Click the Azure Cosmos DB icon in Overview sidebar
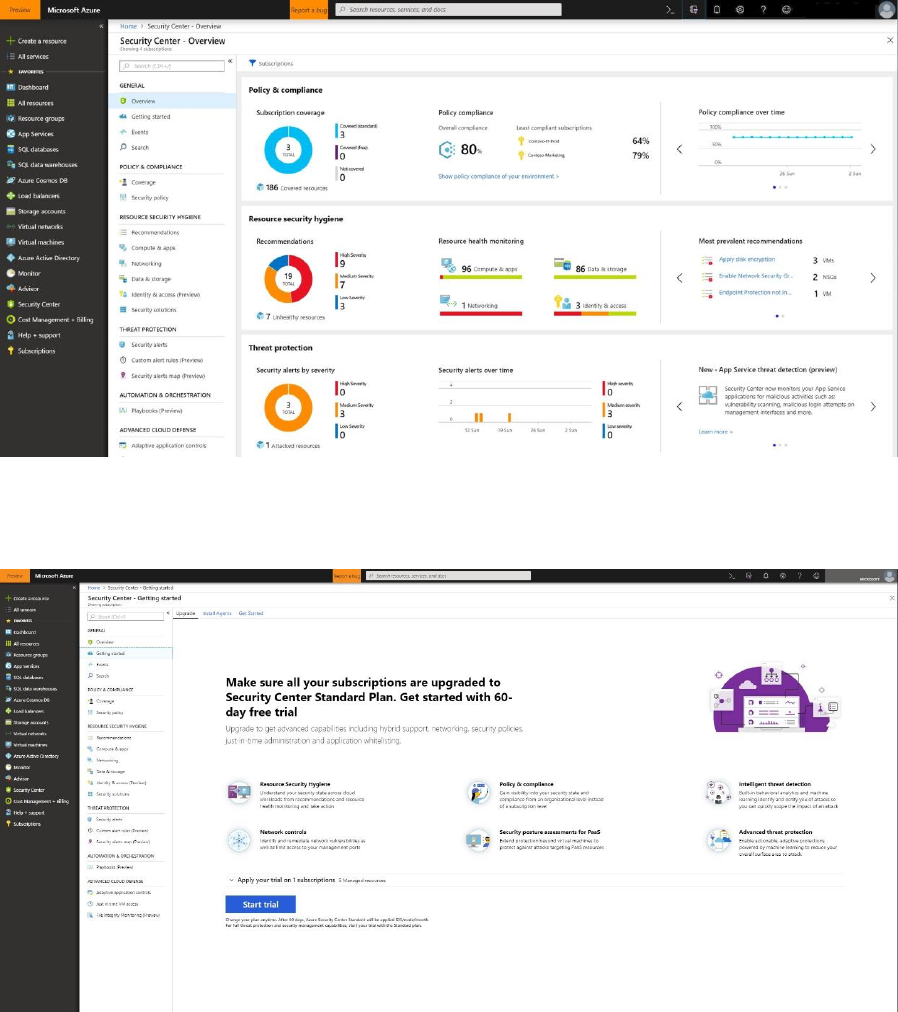 tap(10, 180)
